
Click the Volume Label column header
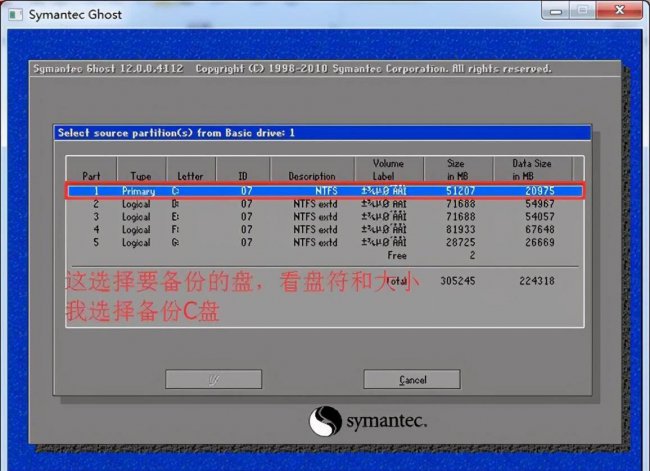click(x=388, y=170)
